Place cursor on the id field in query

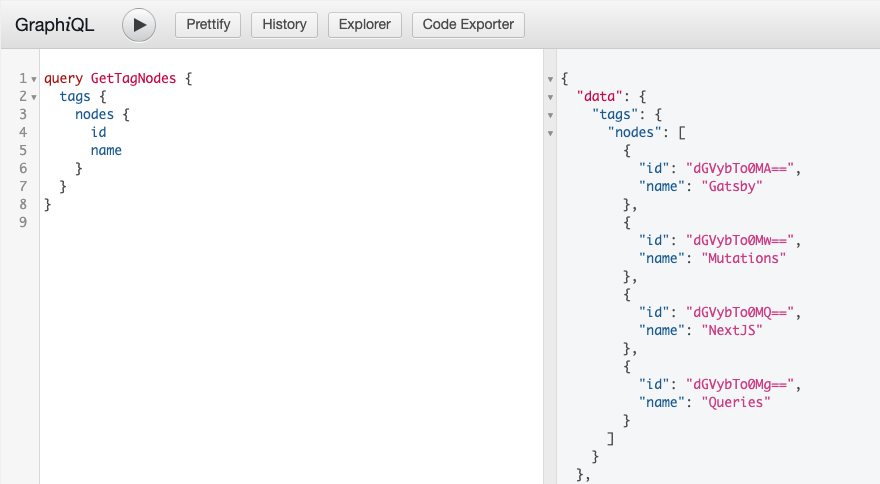click(x=98, y=132)
